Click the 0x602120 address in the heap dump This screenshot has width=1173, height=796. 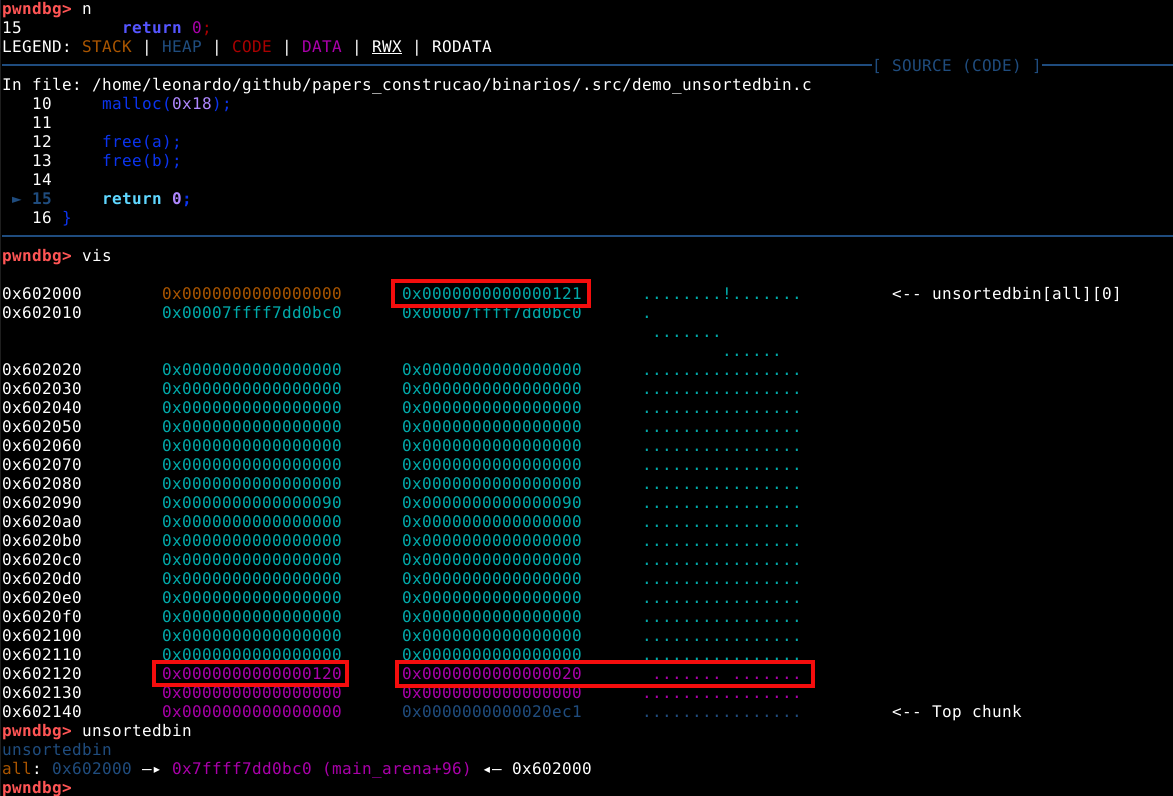pyautogui.click(x=41, y=674)
